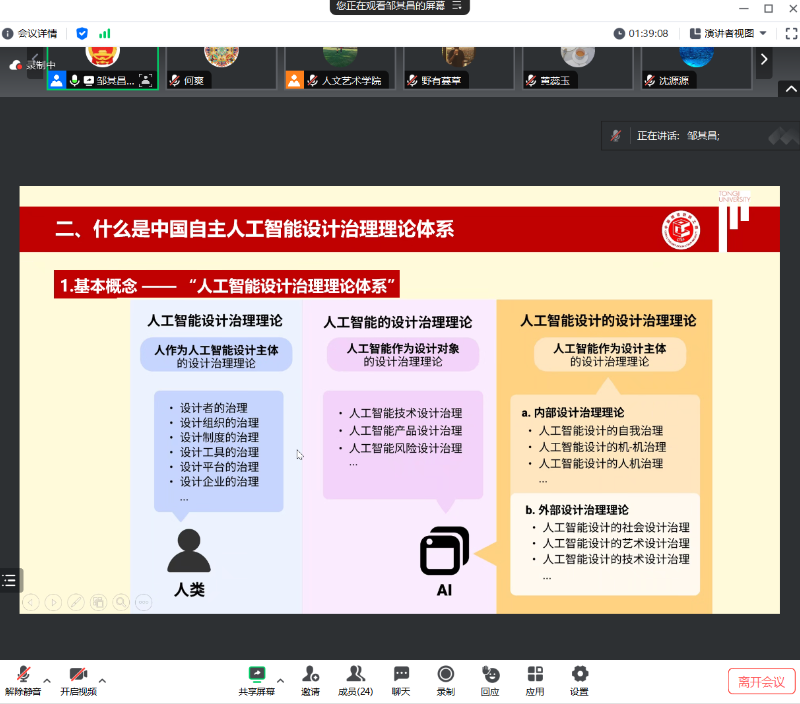
Task: Click the 共享屏幕 share screen icon
Action: (257, 674)
